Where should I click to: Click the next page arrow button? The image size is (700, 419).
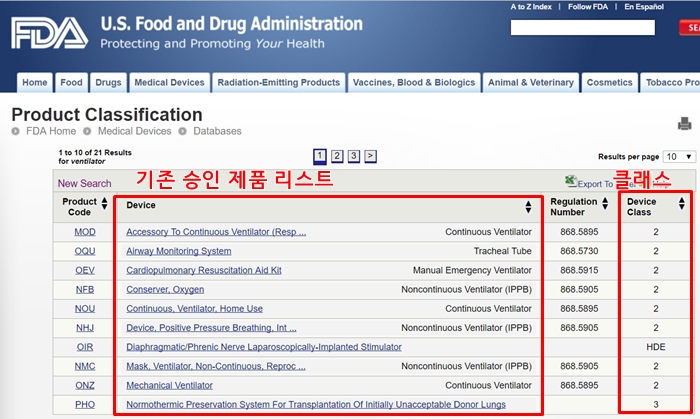click(x=371, y=156)
